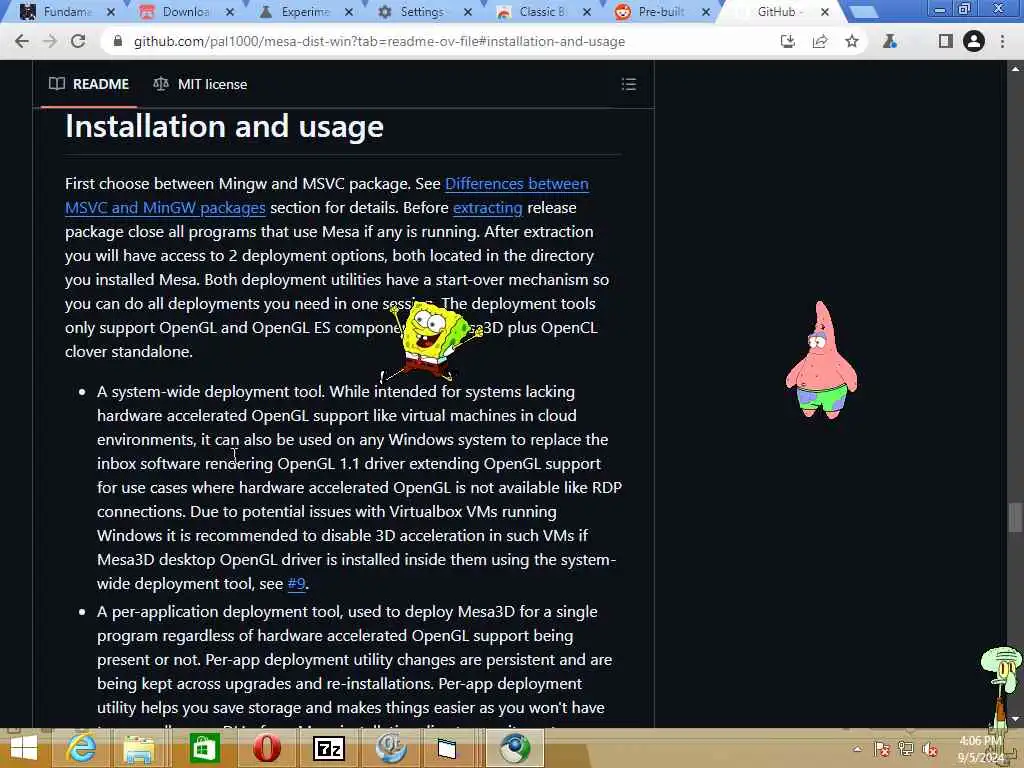Viewport: 1024px width, 768px height.
Task: Click the Patrick Star character
Action: point(822,359)
